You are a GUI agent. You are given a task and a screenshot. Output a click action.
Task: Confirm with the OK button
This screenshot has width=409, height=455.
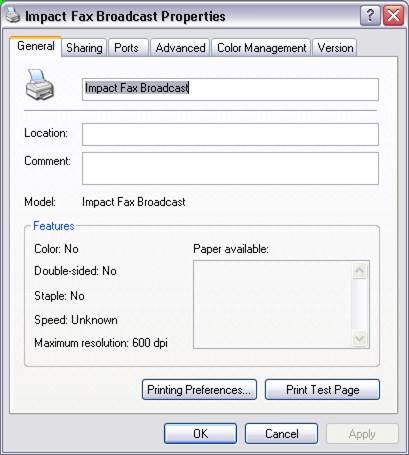[x=200, y=434]
